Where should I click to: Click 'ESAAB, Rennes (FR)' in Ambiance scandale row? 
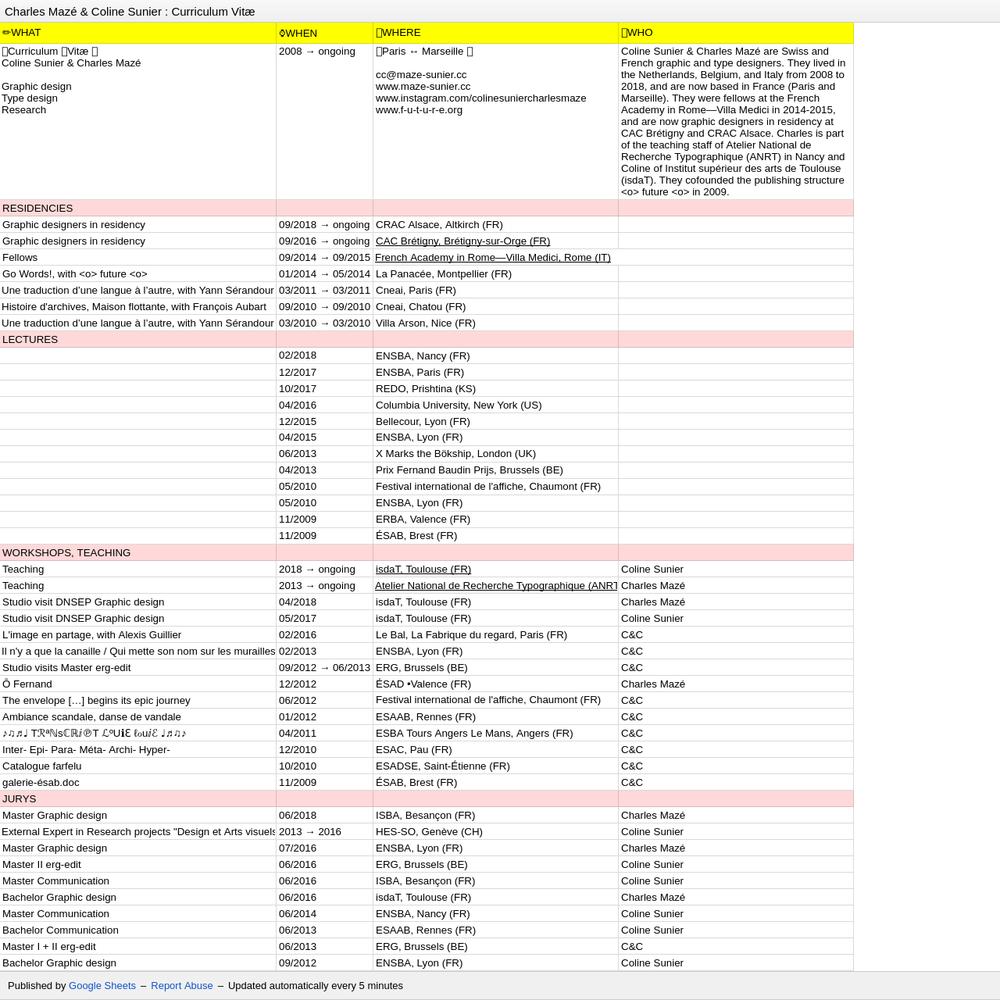(x=496, y=717)
